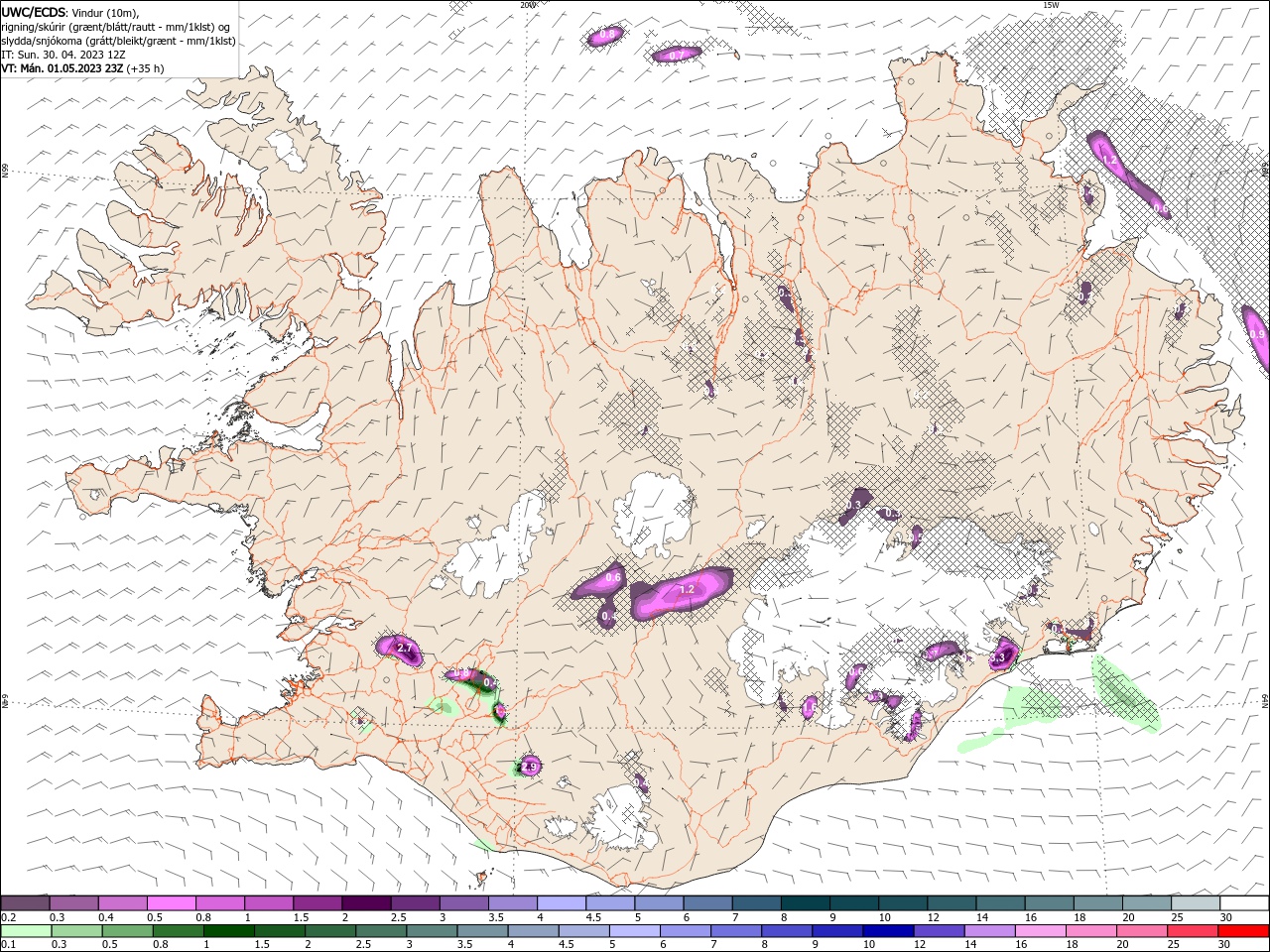The image size is (1270, 952).
Task: Click the '0.9' value at the east edge
Action: click(x=1257, y=335)
